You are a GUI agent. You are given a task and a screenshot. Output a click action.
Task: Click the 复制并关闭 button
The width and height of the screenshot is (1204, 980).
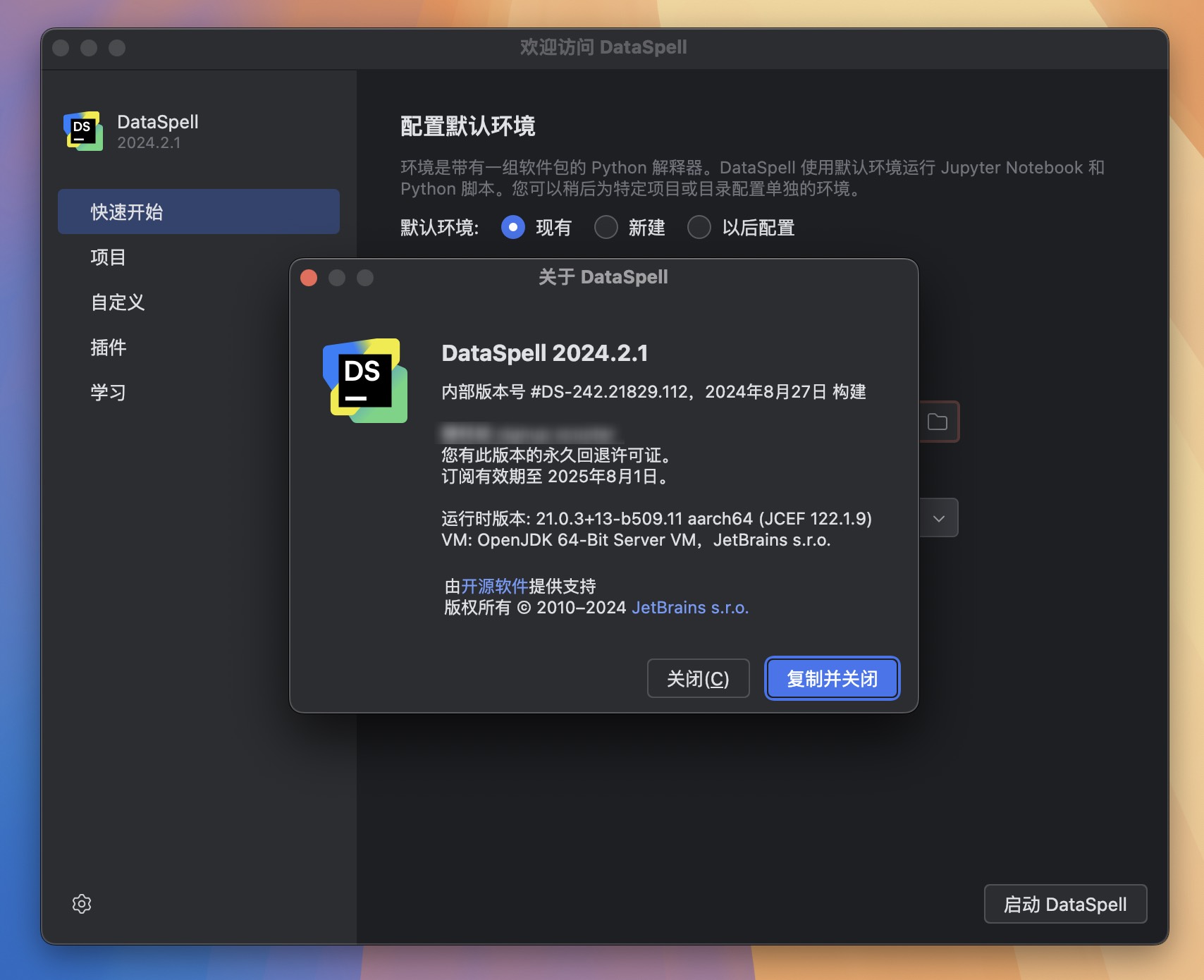[x=832, y=678]
